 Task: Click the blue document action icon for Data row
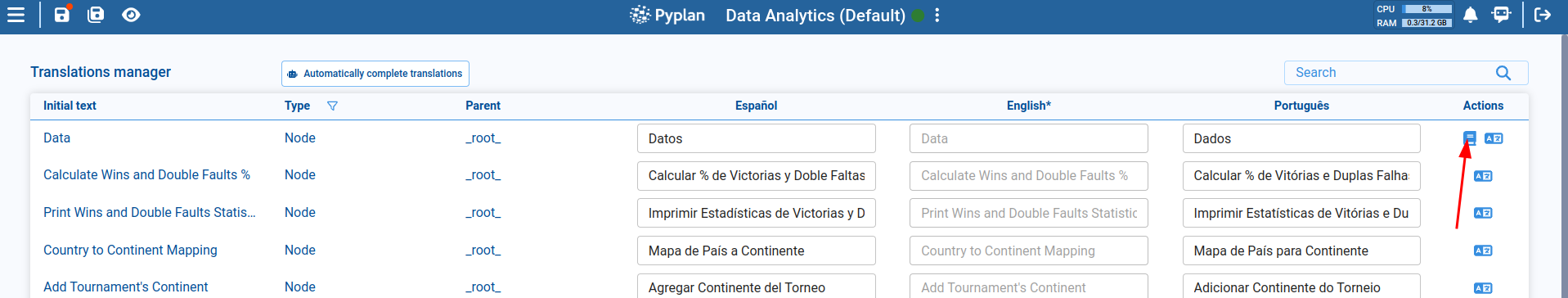coord(1470,138)
